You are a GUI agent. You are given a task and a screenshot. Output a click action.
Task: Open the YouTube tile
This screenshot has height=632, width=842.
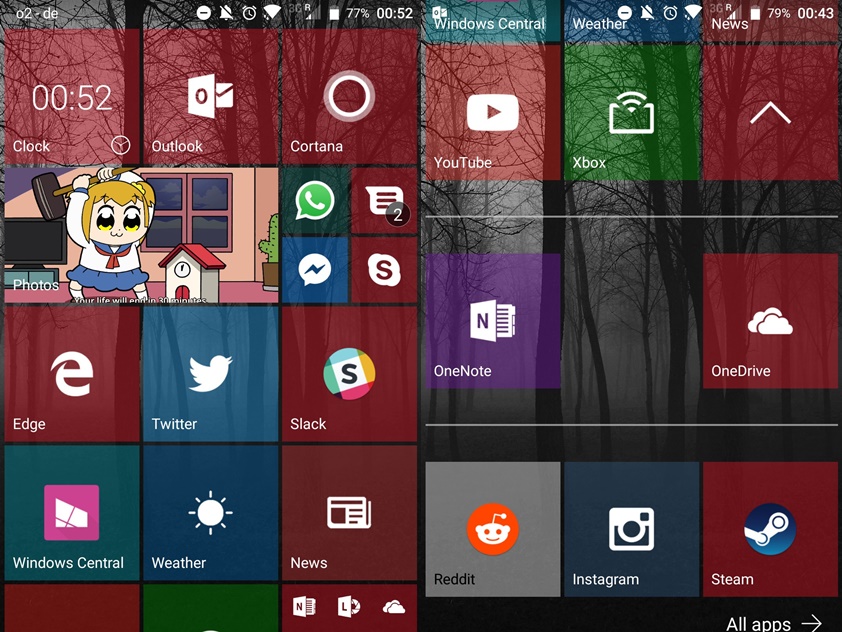(493, 112)
